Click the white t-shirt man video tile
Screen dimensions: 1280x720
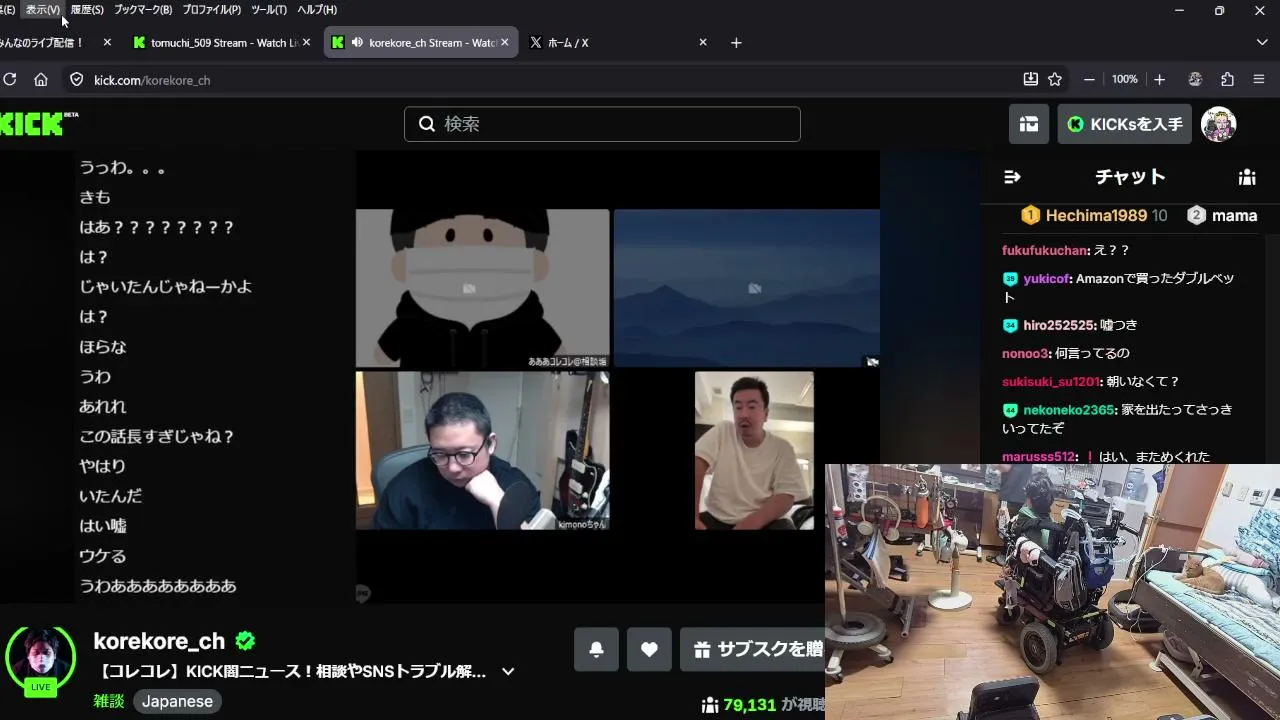[x=754, y=450]
